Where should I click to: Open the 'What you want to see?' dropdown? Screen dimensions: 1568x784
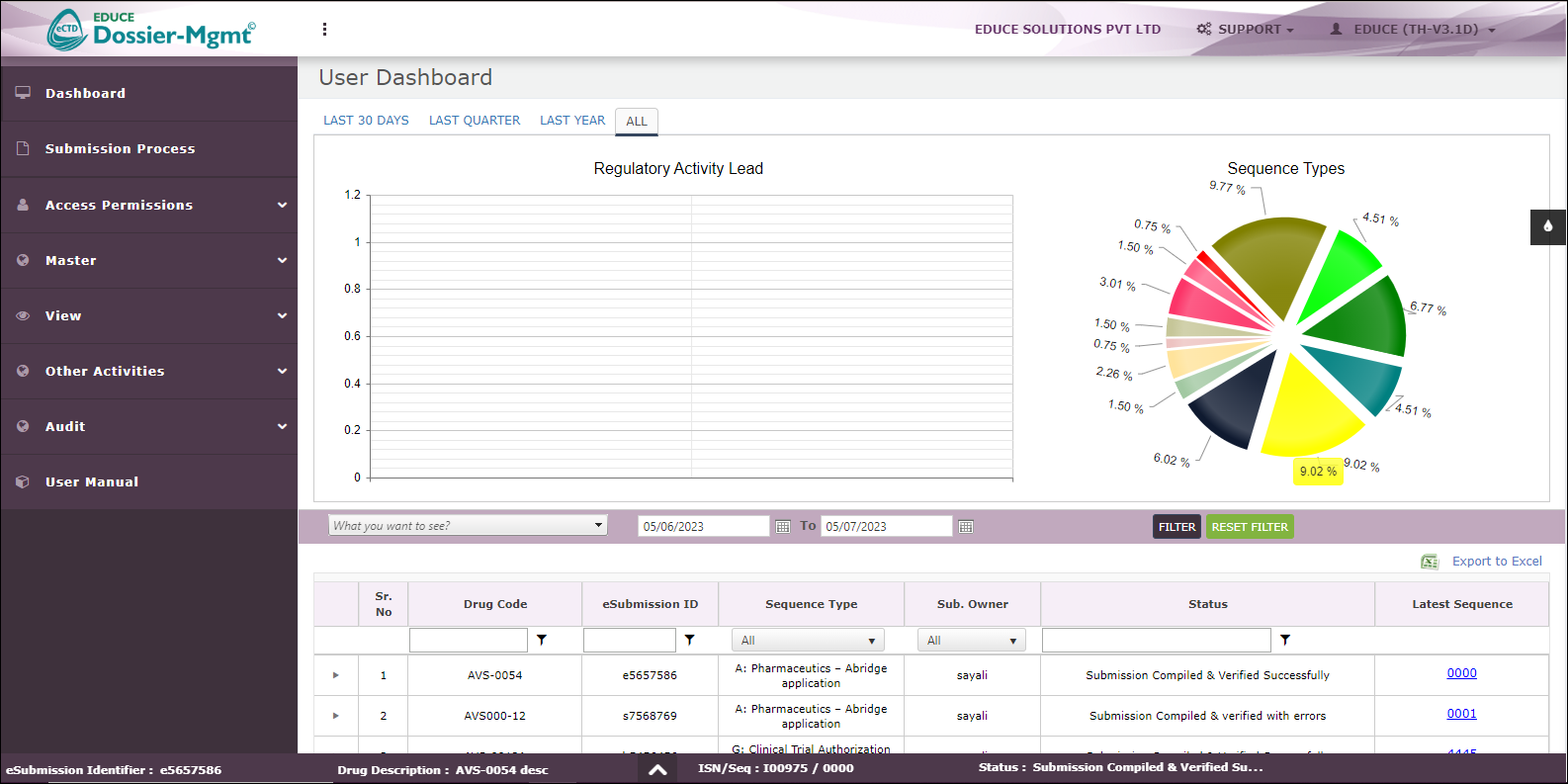coord(468,526)
